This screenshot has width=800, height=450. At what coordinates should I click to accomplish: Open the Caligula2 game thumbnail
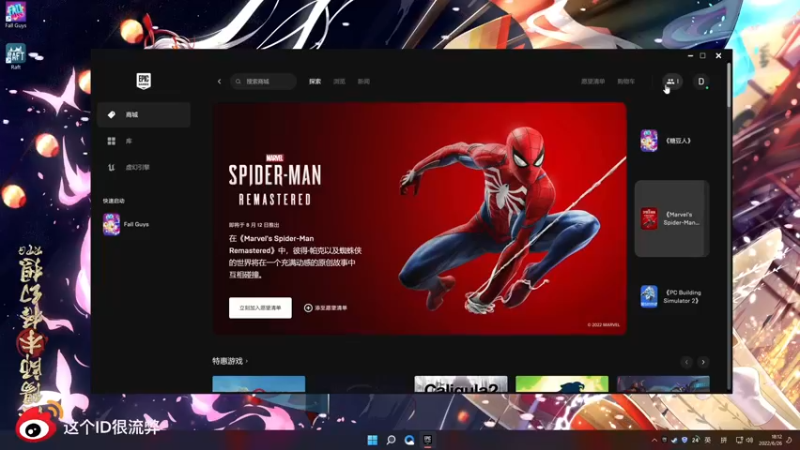tap(461, 385)
